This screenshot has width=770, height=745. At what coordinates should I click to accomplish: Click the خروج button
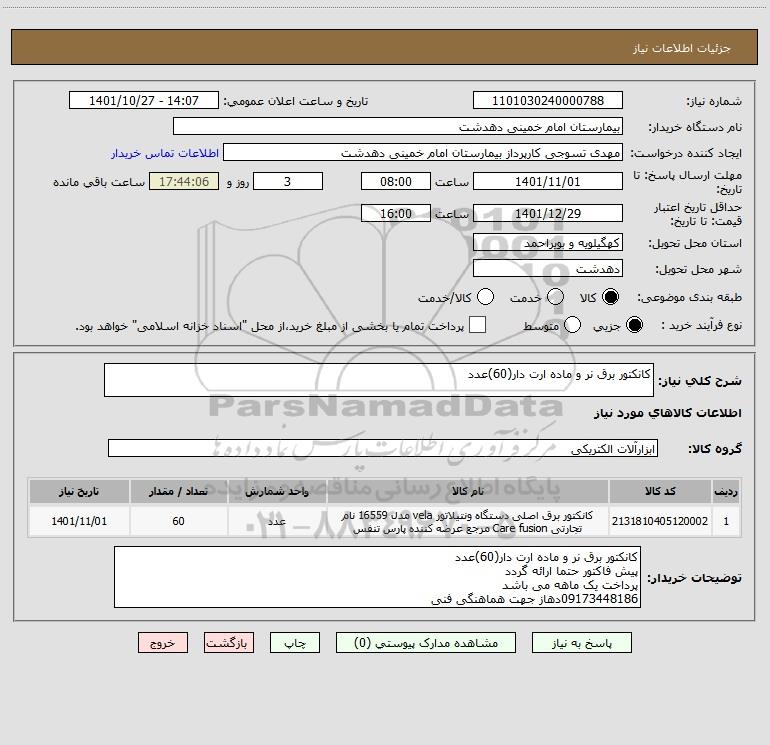tap(163, 643)
